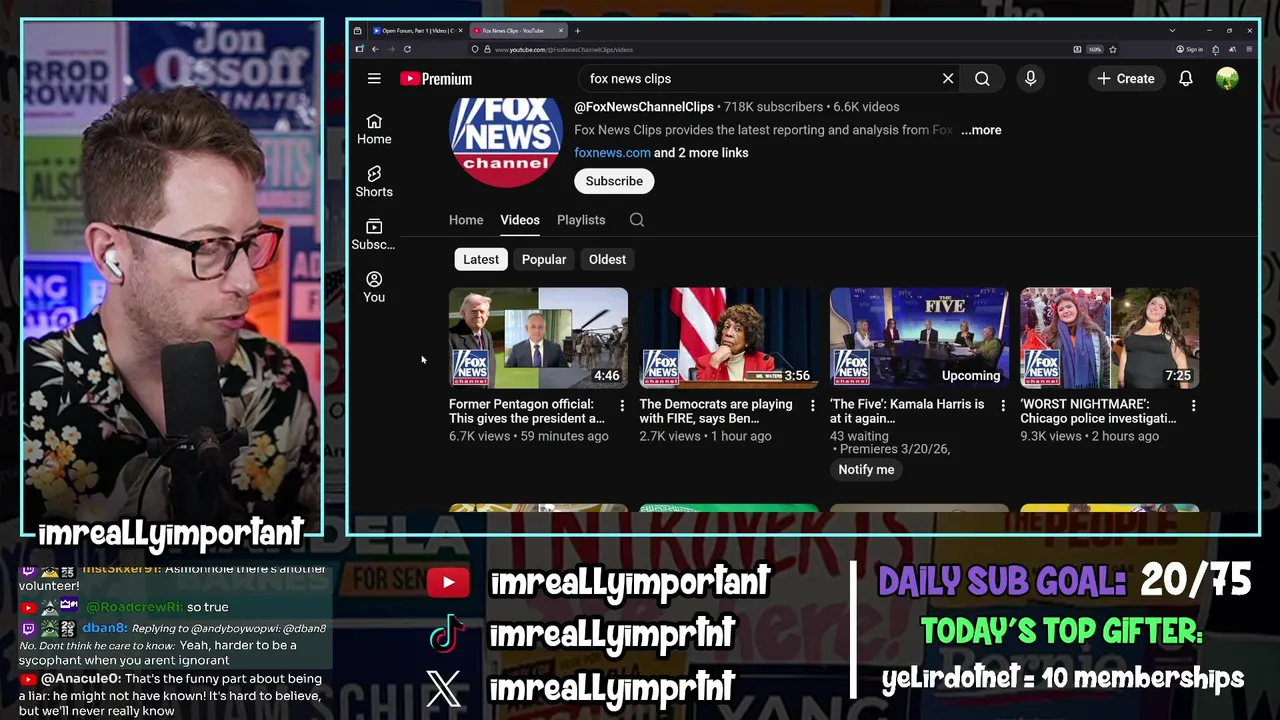Open the WORST NIGHTMARE Chicago police thumbnail

1109,338
